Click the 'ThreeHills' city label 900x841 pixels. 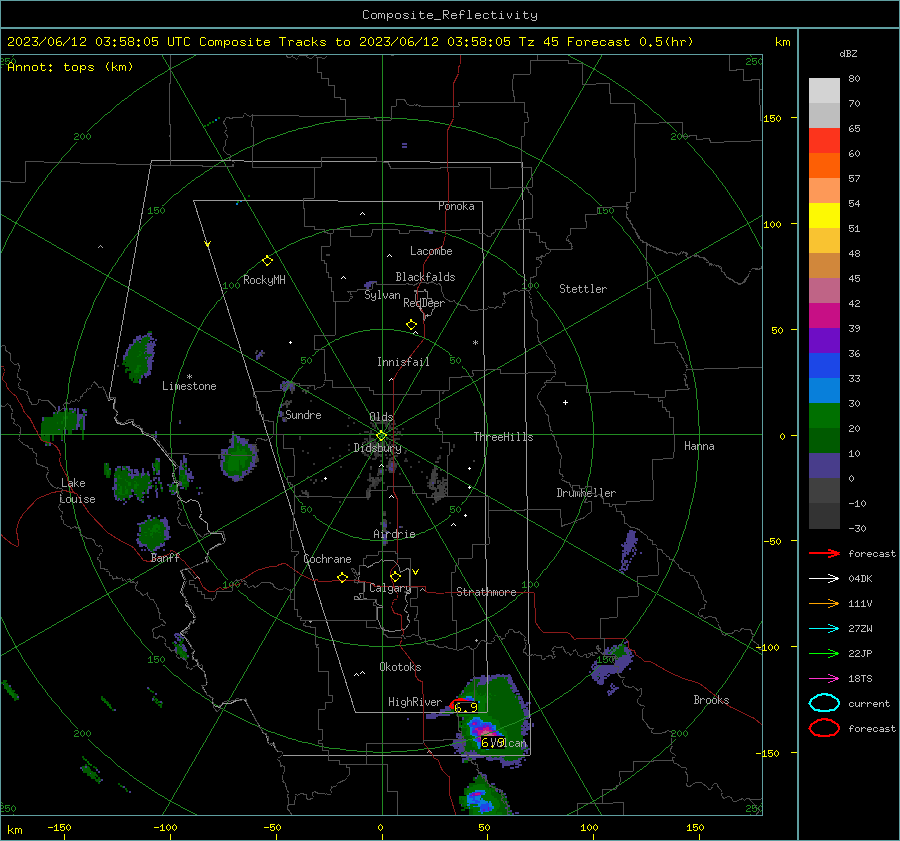tap(503, 437)
